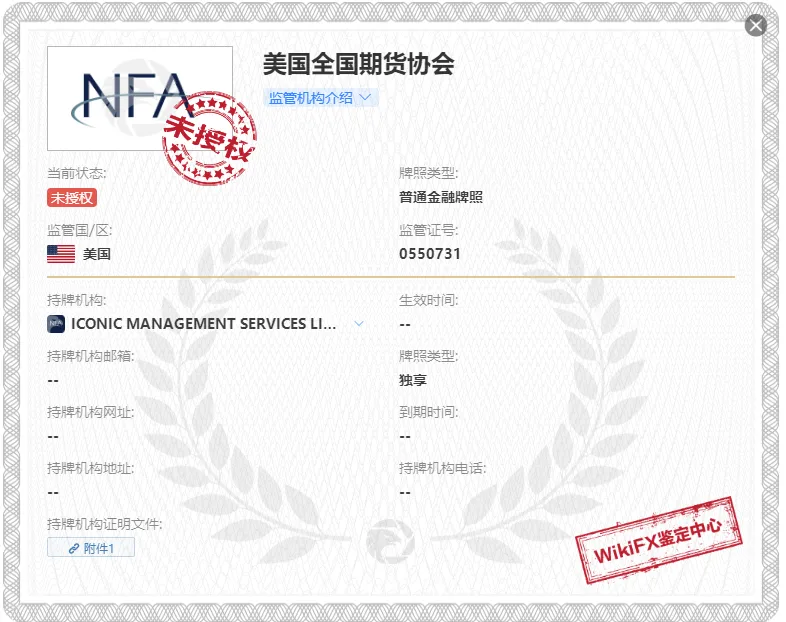Click the 当前状态 label
Image resolution: width=786 pixels, height=622 pixels.
tap(77, 173)
